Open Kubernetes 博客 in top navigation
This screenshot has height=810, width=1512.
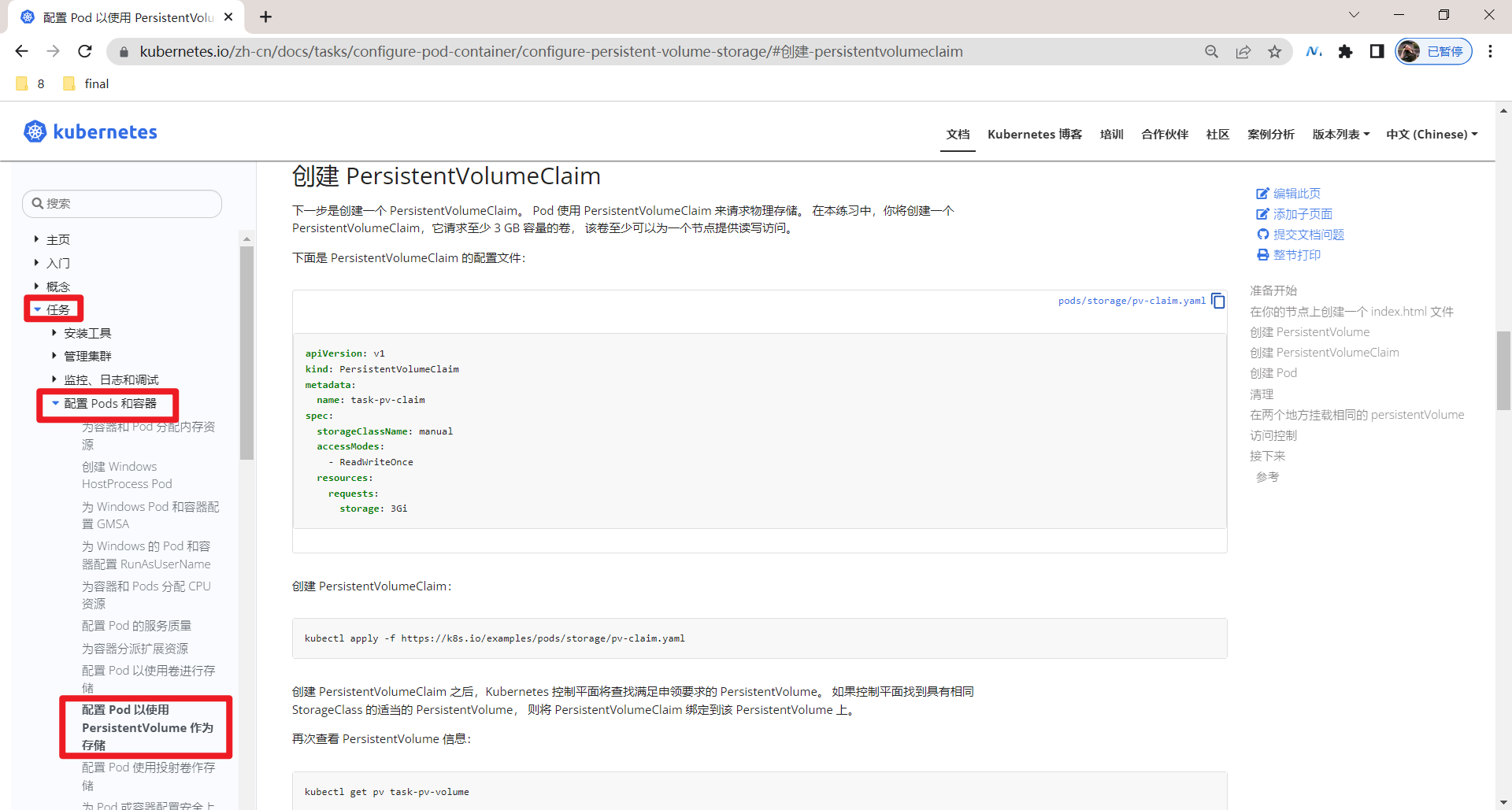(x=1035, y=135)
